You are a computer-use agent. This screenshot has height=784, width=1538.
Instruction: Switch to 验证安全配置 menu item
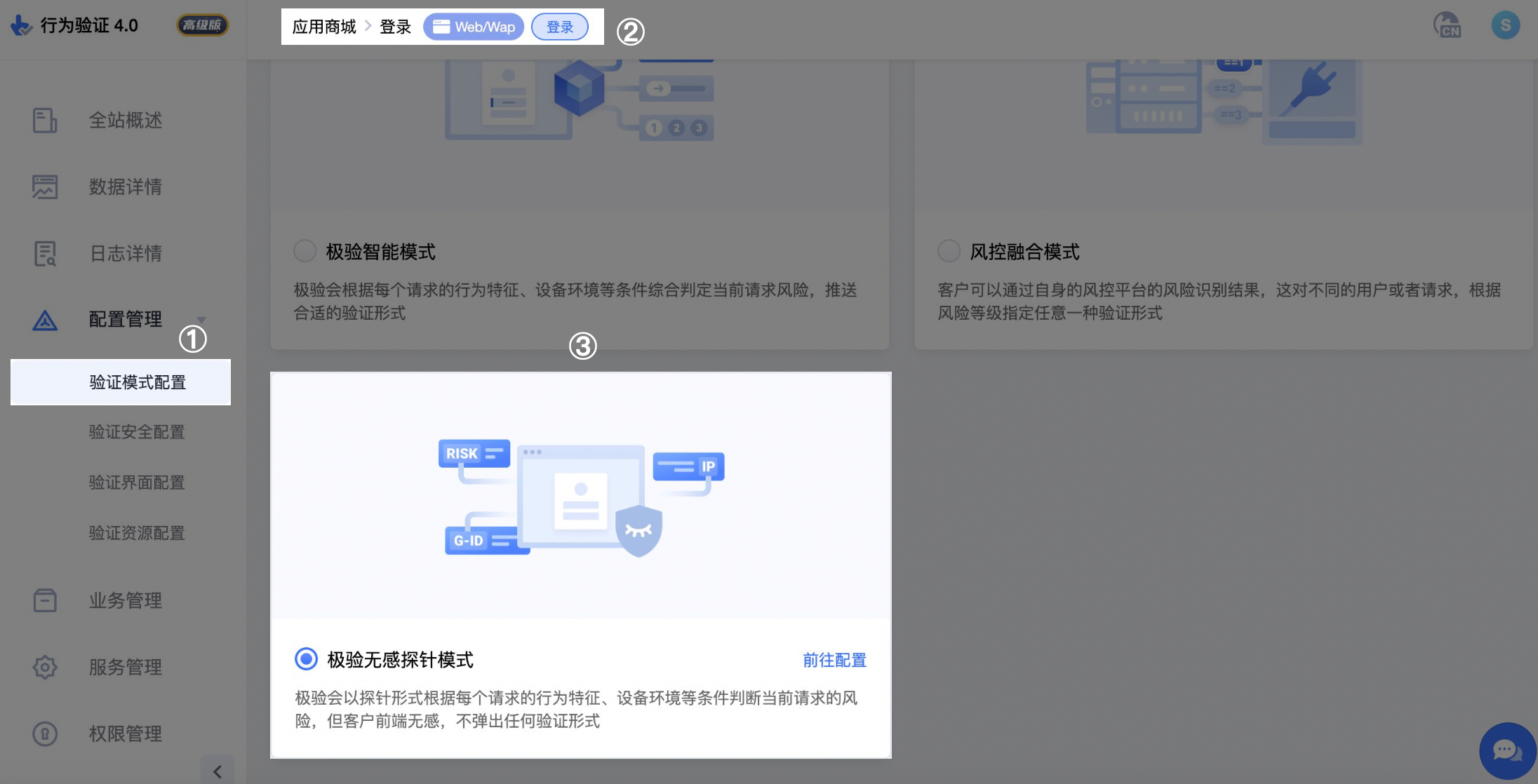(138, 432)
